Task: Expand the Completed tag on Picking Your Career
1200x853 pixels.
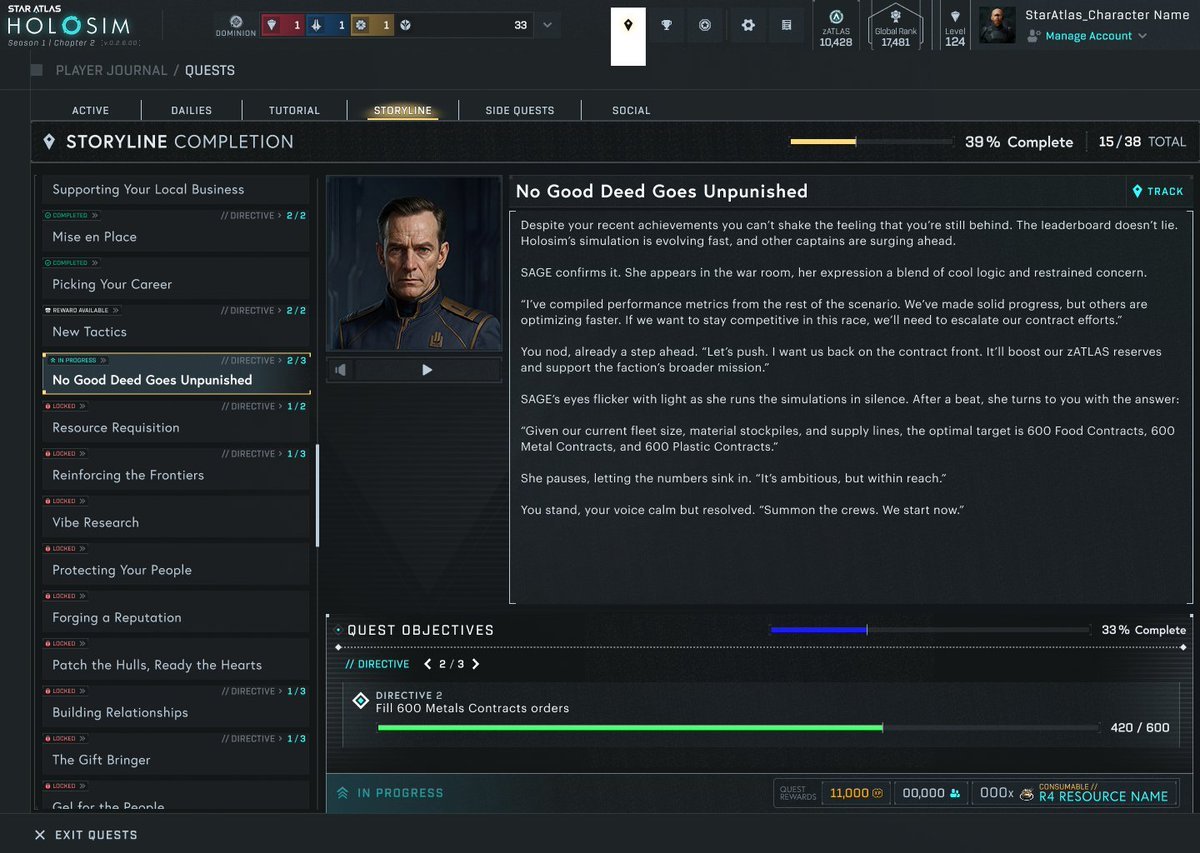Action: click(x=71, y=263)
